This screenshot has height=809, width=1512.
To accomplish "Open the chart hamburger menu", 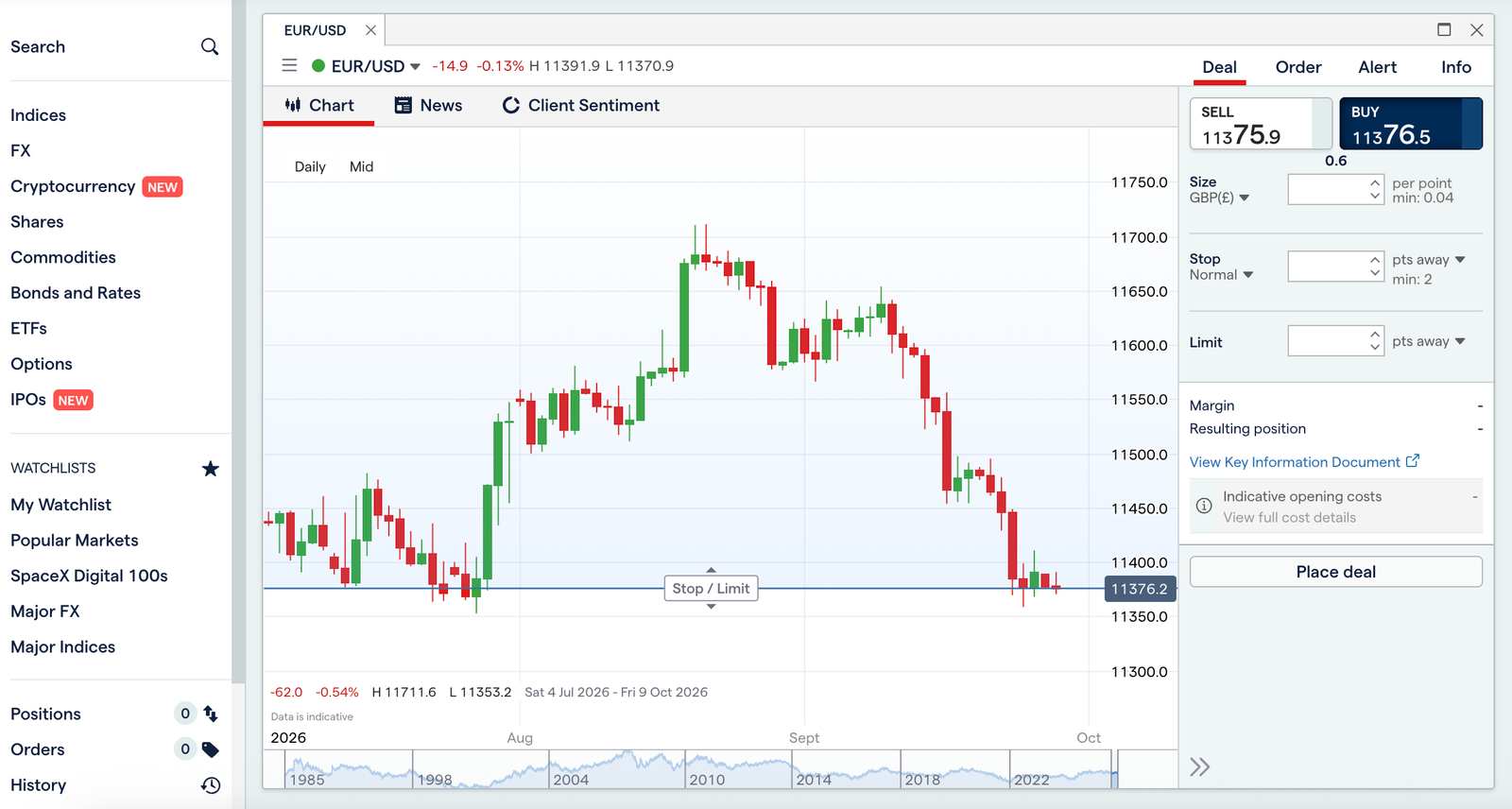I will tap(289, 65).
